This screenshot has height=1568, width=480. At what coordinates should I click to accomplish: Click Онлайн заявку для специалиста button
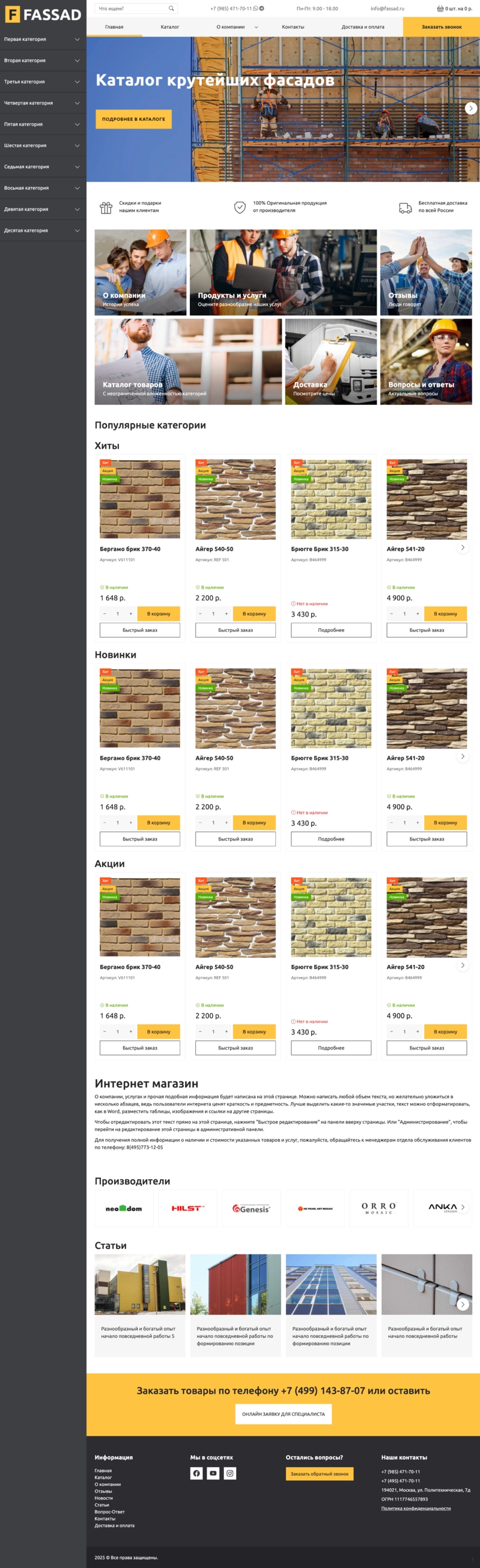tap(284, 1414)
